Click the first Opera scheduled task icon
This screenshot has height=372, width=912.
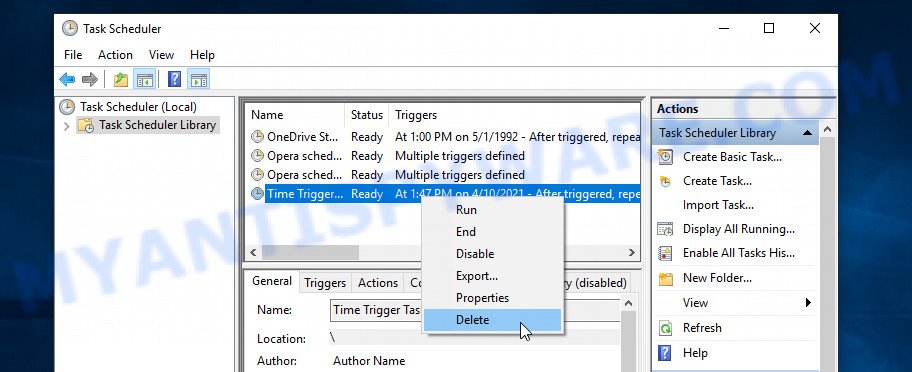257,156
